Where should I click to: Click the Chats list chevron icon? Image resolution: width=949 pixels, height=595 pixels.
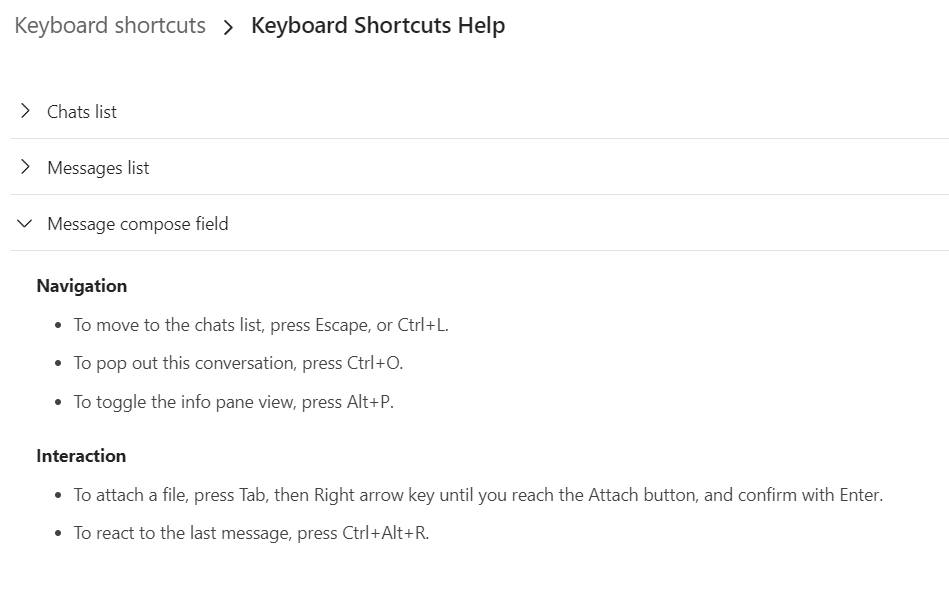(x=25, y=111)
